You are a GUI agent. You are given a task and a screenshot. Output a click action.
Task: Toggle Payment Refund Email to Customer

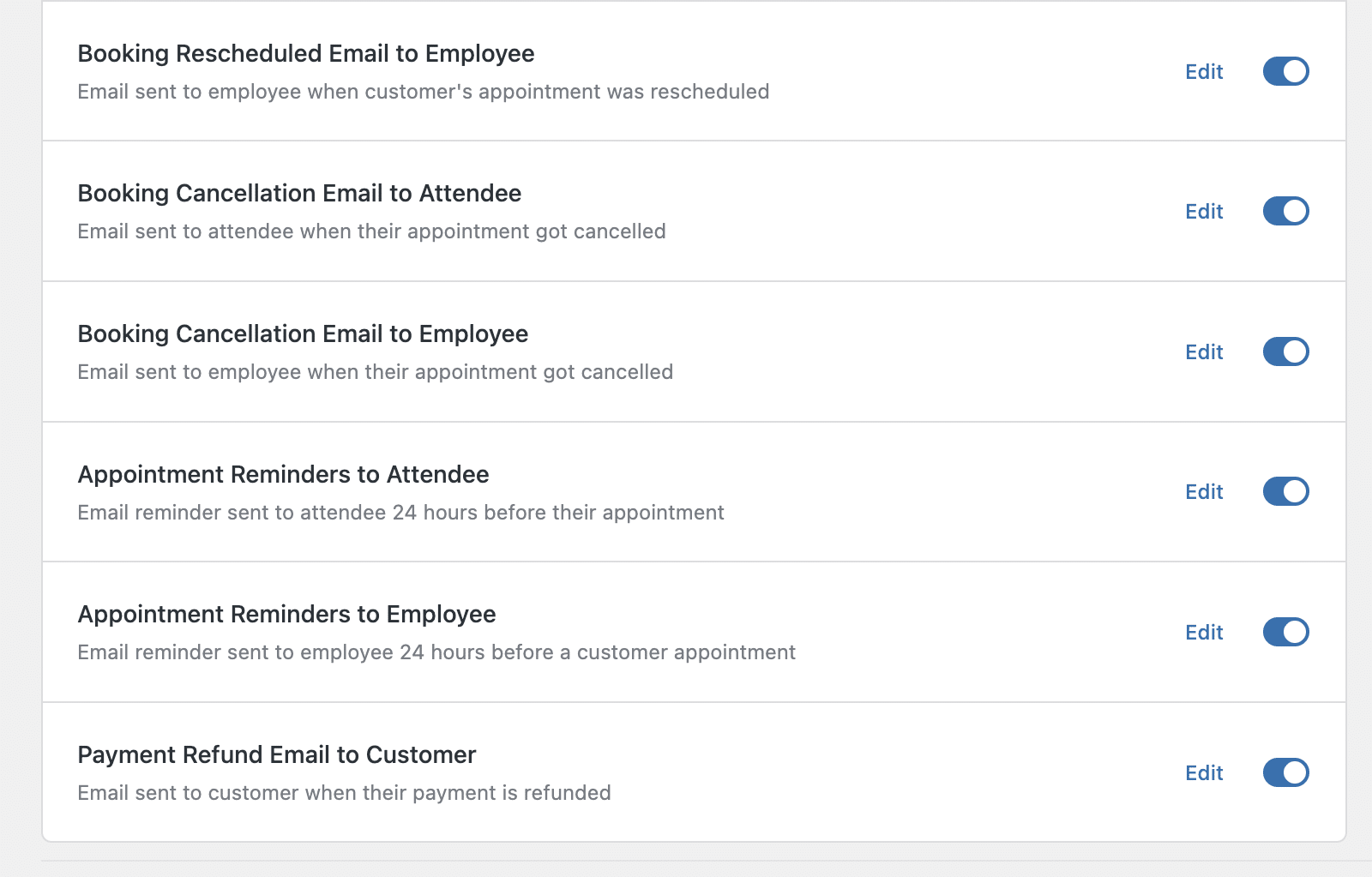[x=1285, y=772]
